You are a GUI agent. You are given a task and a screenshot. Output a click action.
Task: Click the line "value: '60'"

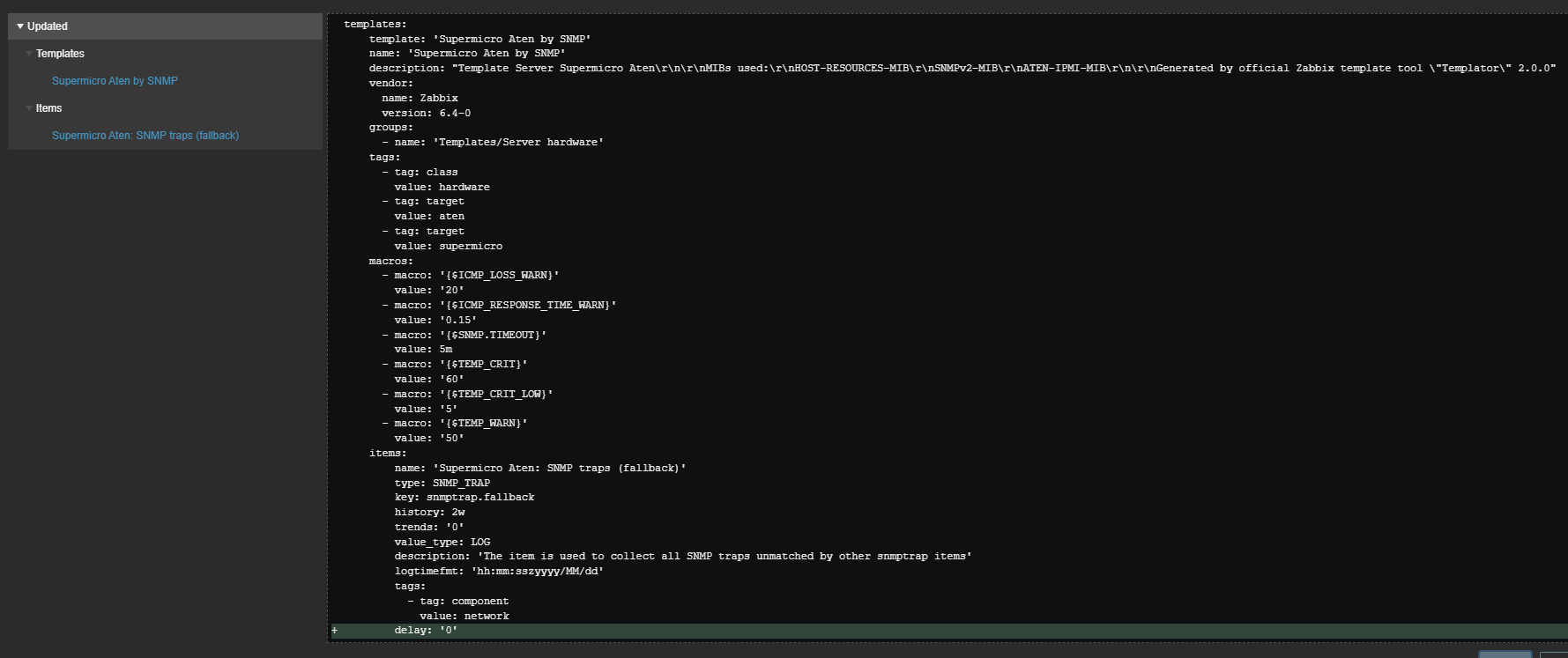429,379
